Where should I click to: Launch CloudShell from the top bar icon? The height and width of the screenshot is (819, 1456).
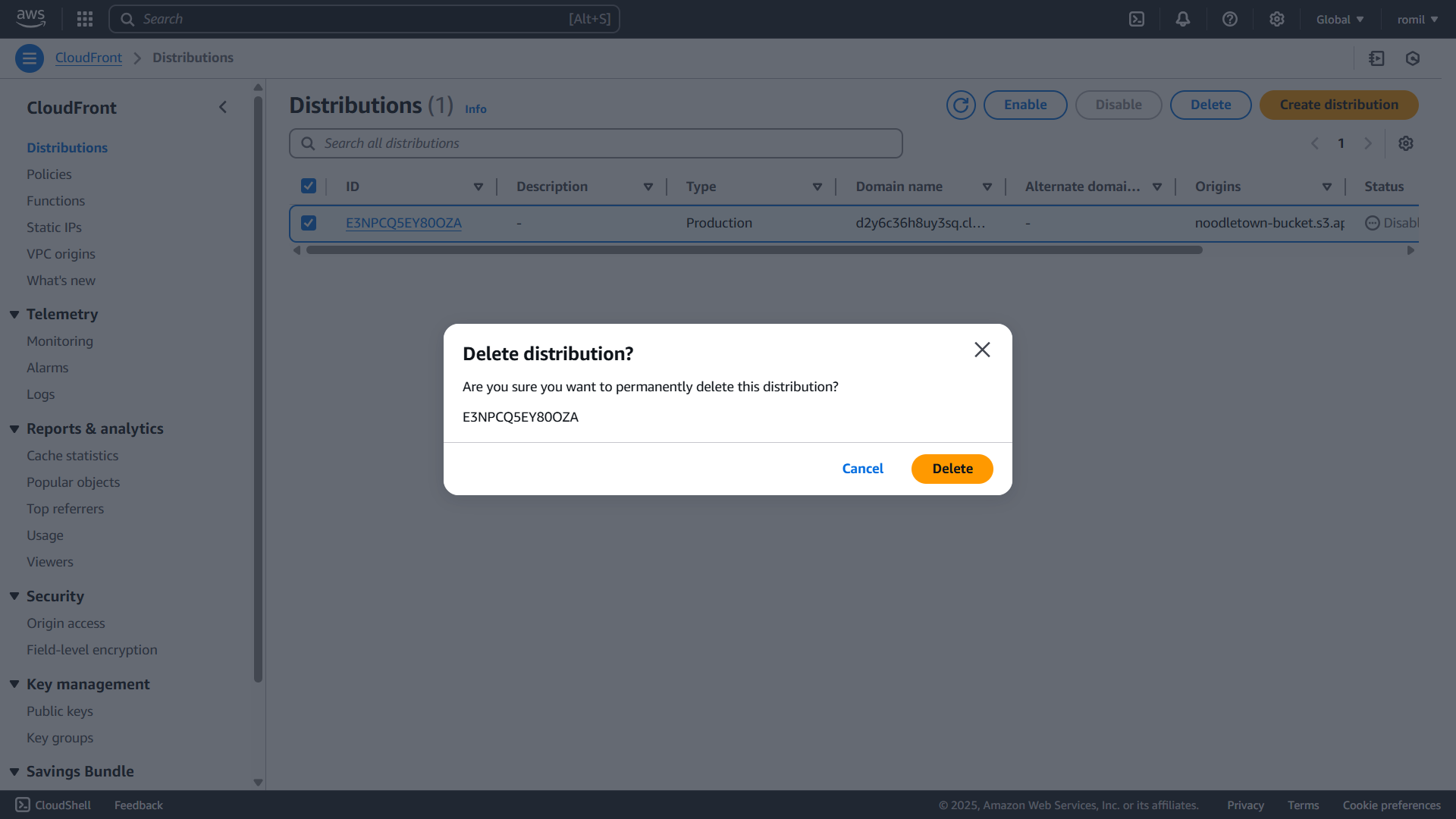1137,19
